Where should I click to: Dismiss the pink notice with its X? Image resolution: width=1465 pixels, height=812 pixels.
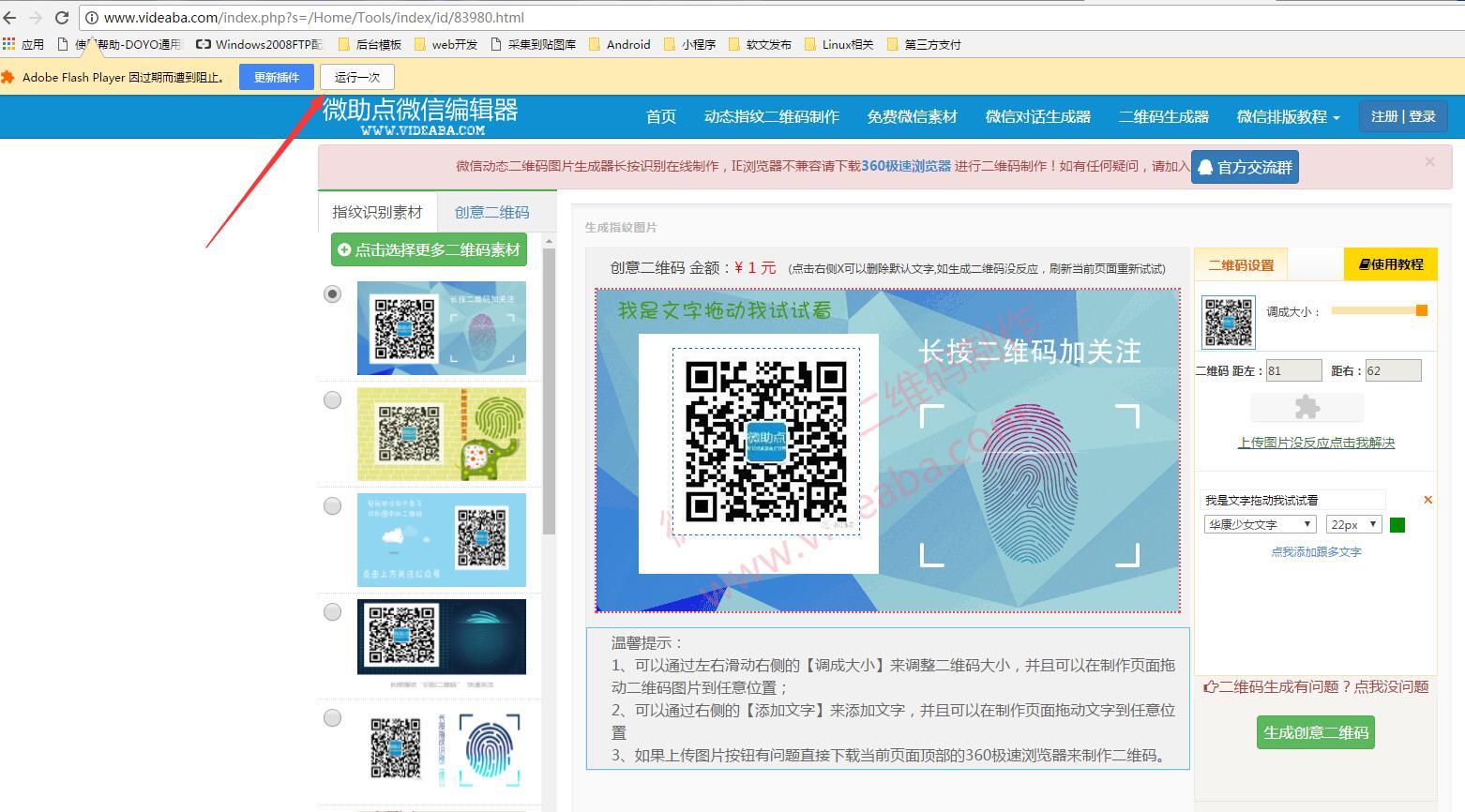click(x=1429, y=161)
